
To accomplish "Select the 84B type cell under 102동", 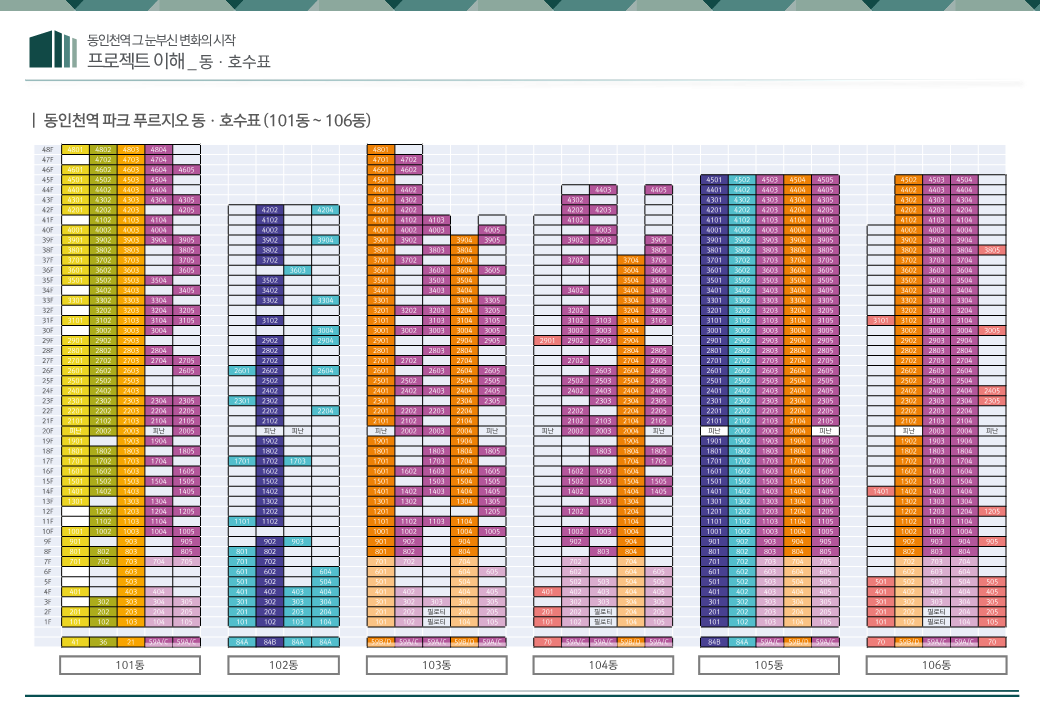I will coord(269,642).
